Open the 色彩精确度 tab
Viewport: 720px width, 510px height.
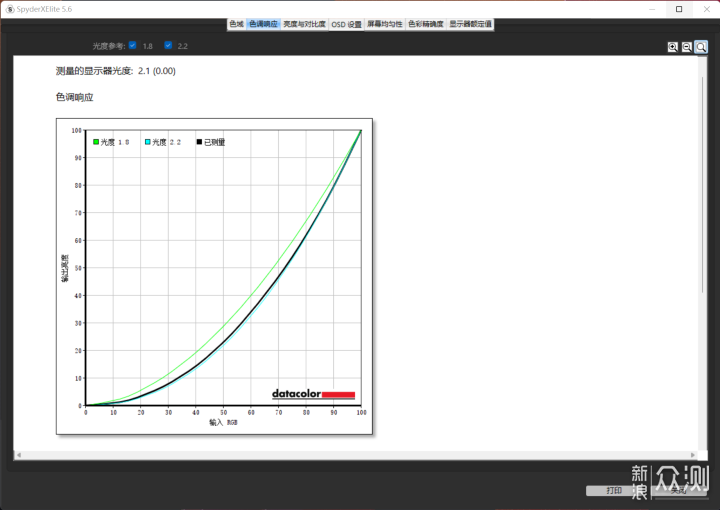(426, 24)
